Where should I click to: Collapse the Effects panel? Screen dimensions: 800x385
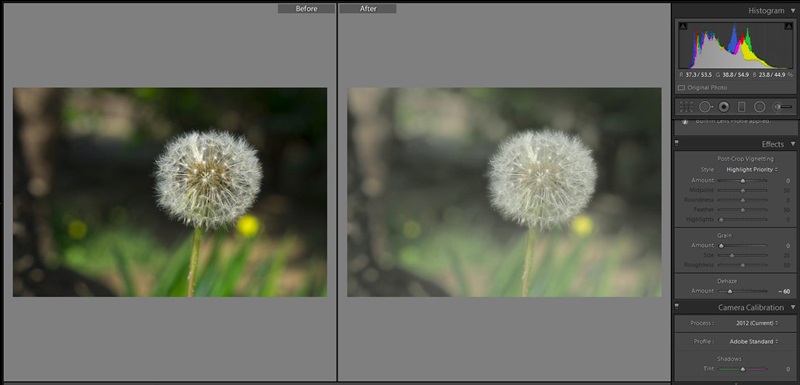point(792,144)
